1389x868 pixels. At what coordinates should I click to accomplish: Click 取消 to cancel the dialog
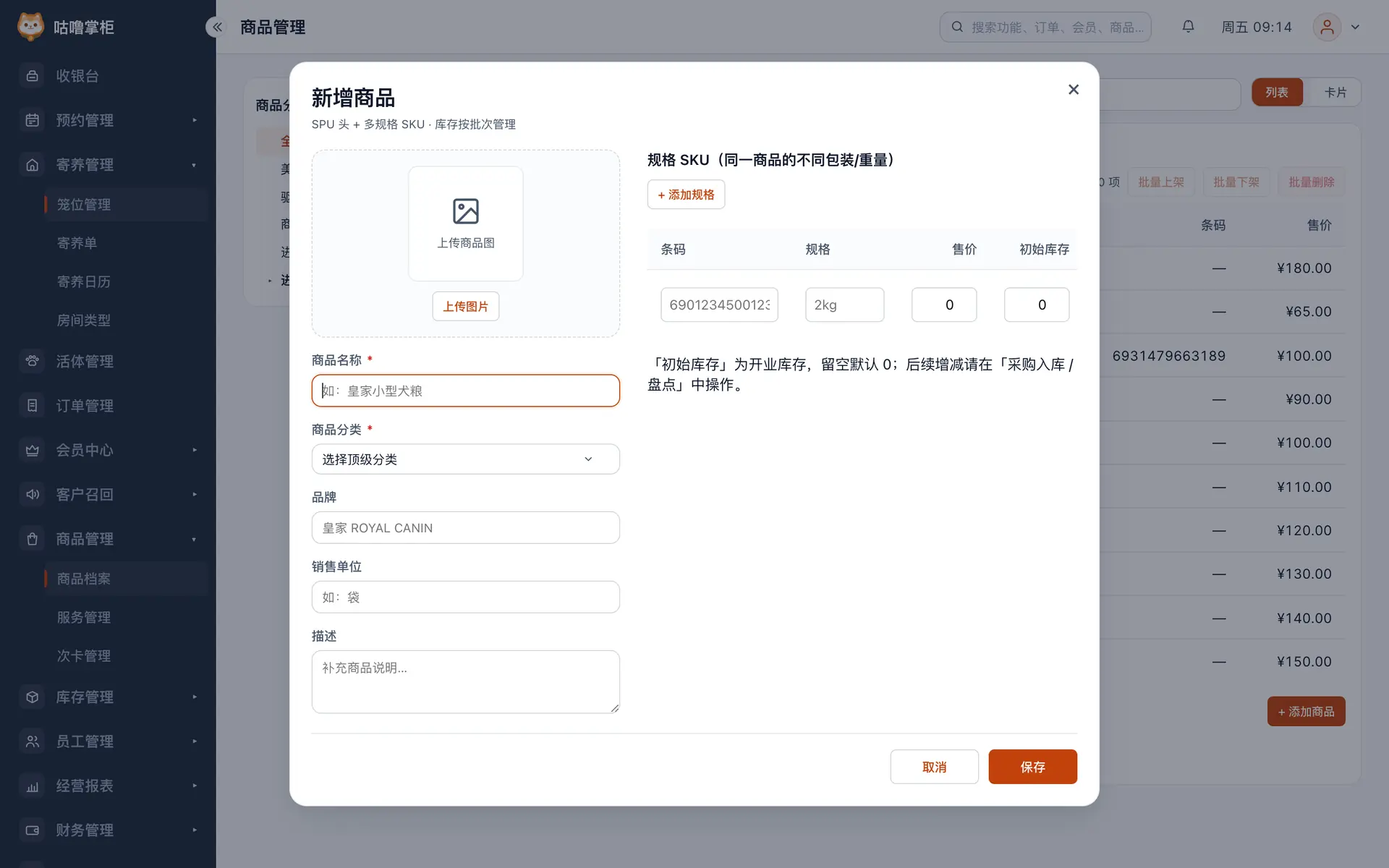[934, 767]
